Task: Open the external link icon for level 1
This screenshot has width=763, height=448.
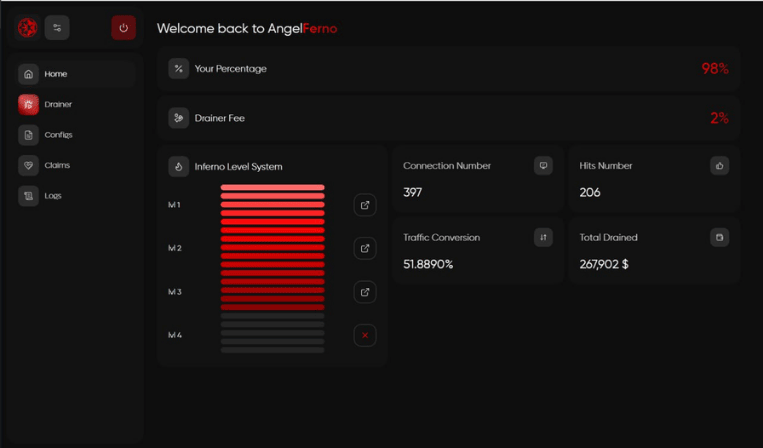Action: coord(365,205)
